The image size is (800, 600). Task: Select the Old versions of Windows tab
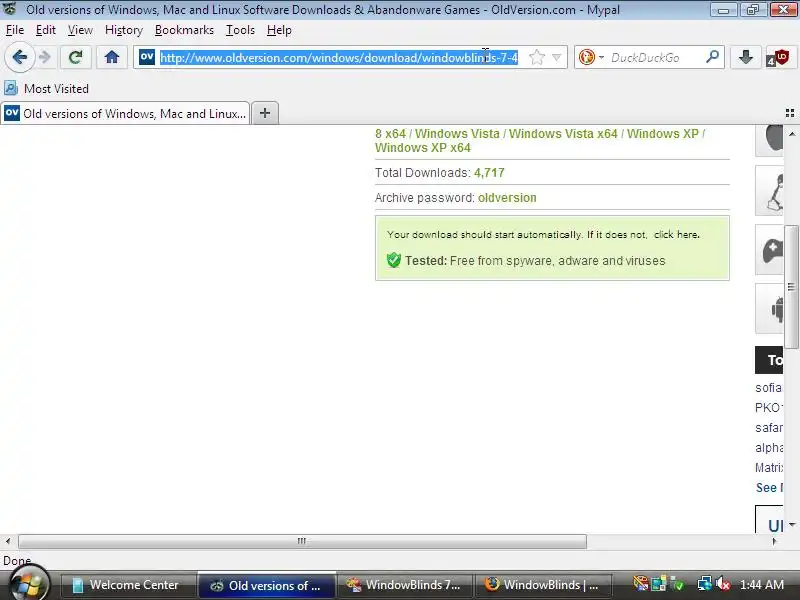click(x=126, y=113)
